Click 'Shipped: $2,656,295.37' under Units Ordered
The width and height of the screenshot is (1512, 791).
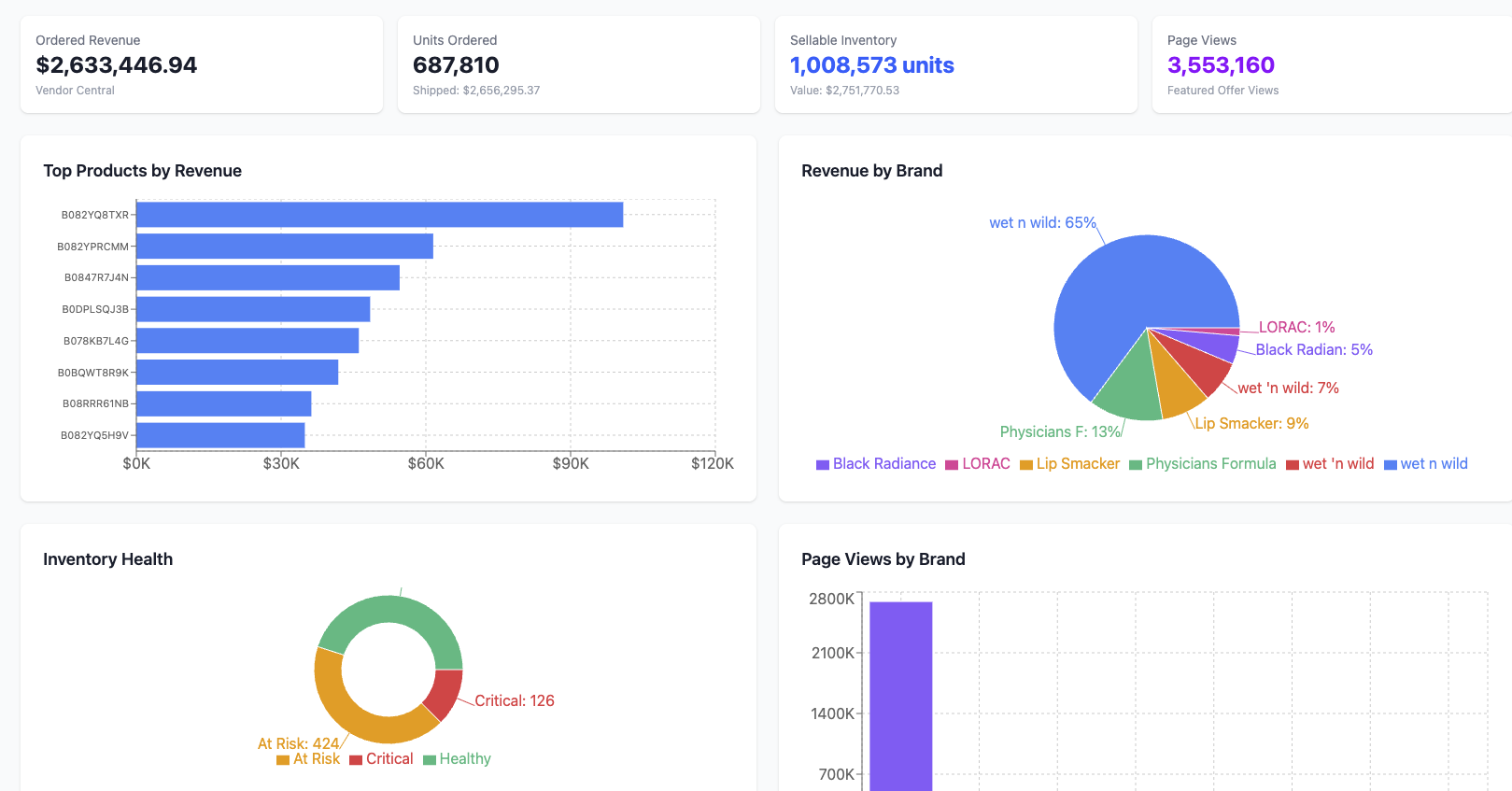[x=476, y=91]
